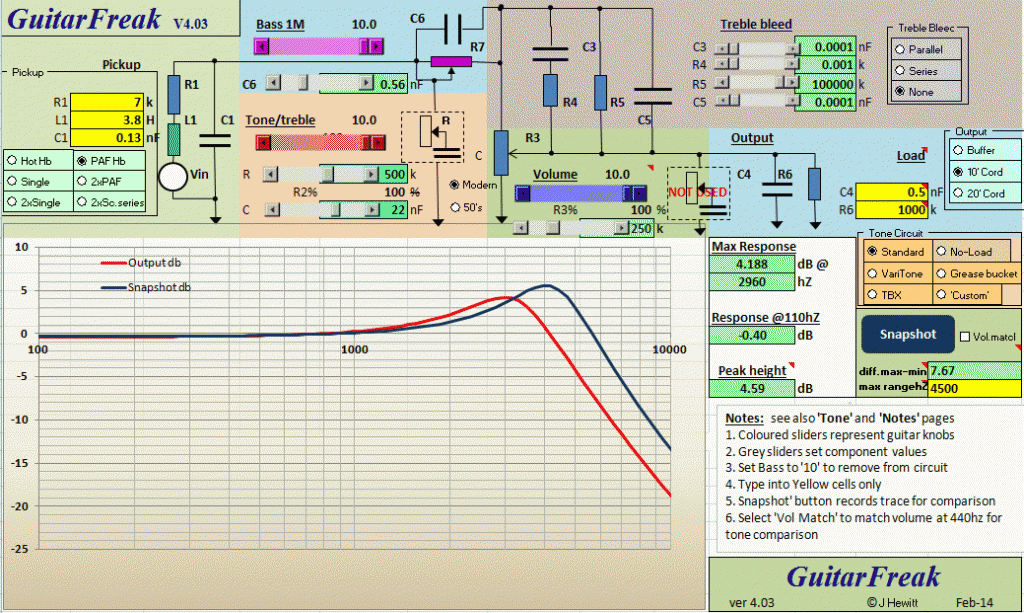
Task: Click the blue Volume knob slider
Action: tap(580, 193)
